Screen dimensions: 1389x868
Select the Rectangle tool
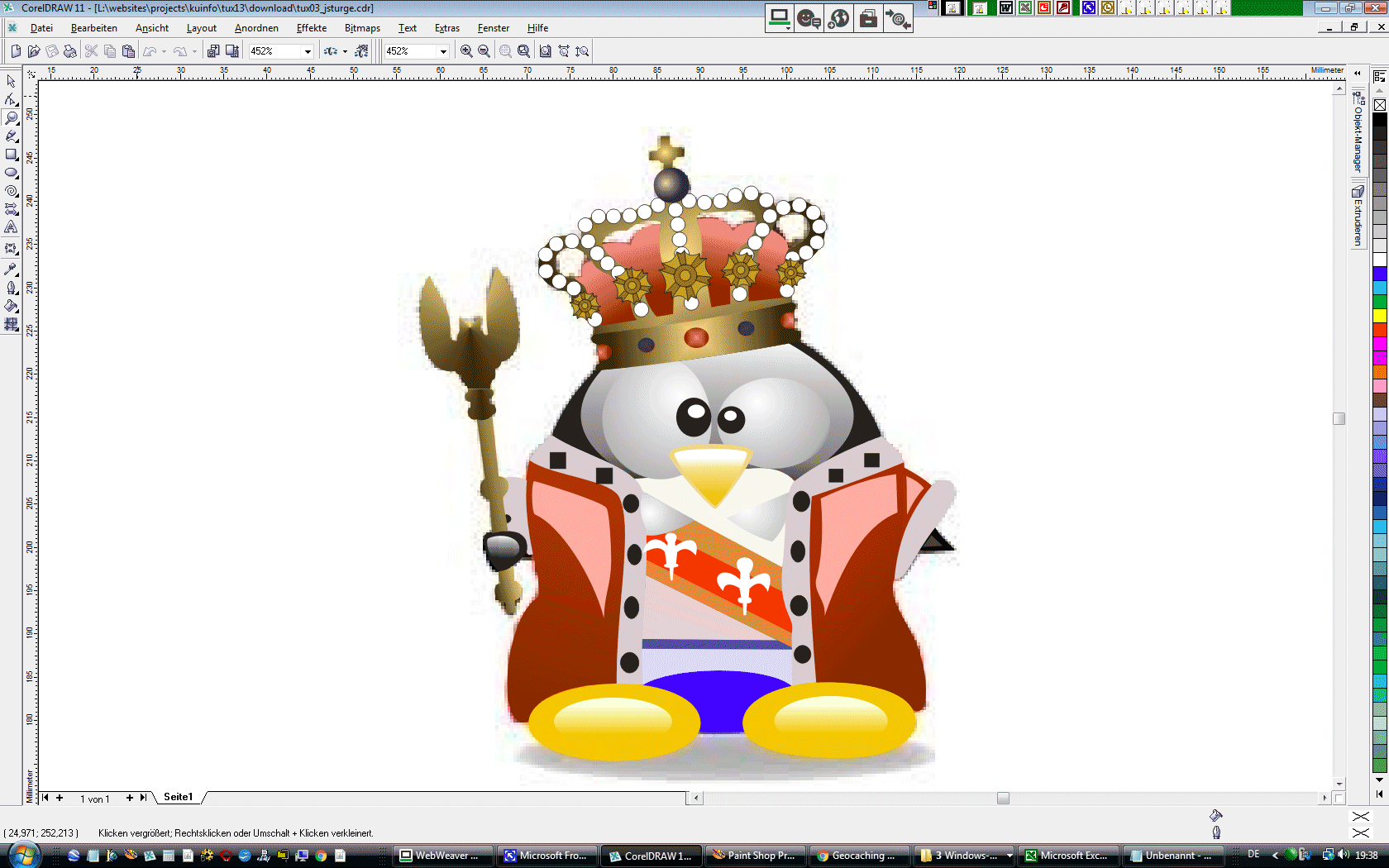click(x=11, y=155)
